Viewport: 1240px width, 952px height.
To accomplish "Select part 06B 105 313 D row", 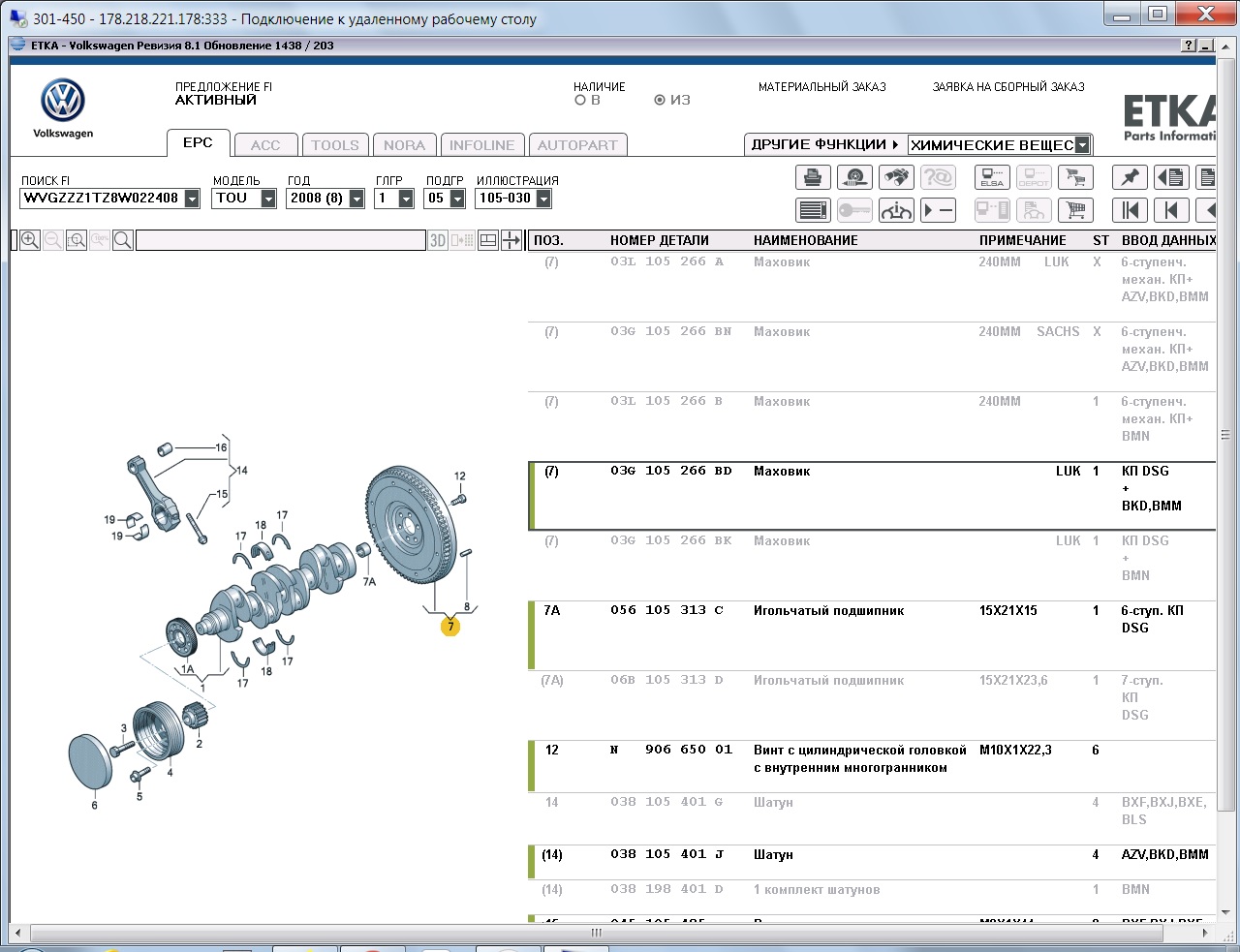I will (x=872, y=705).
